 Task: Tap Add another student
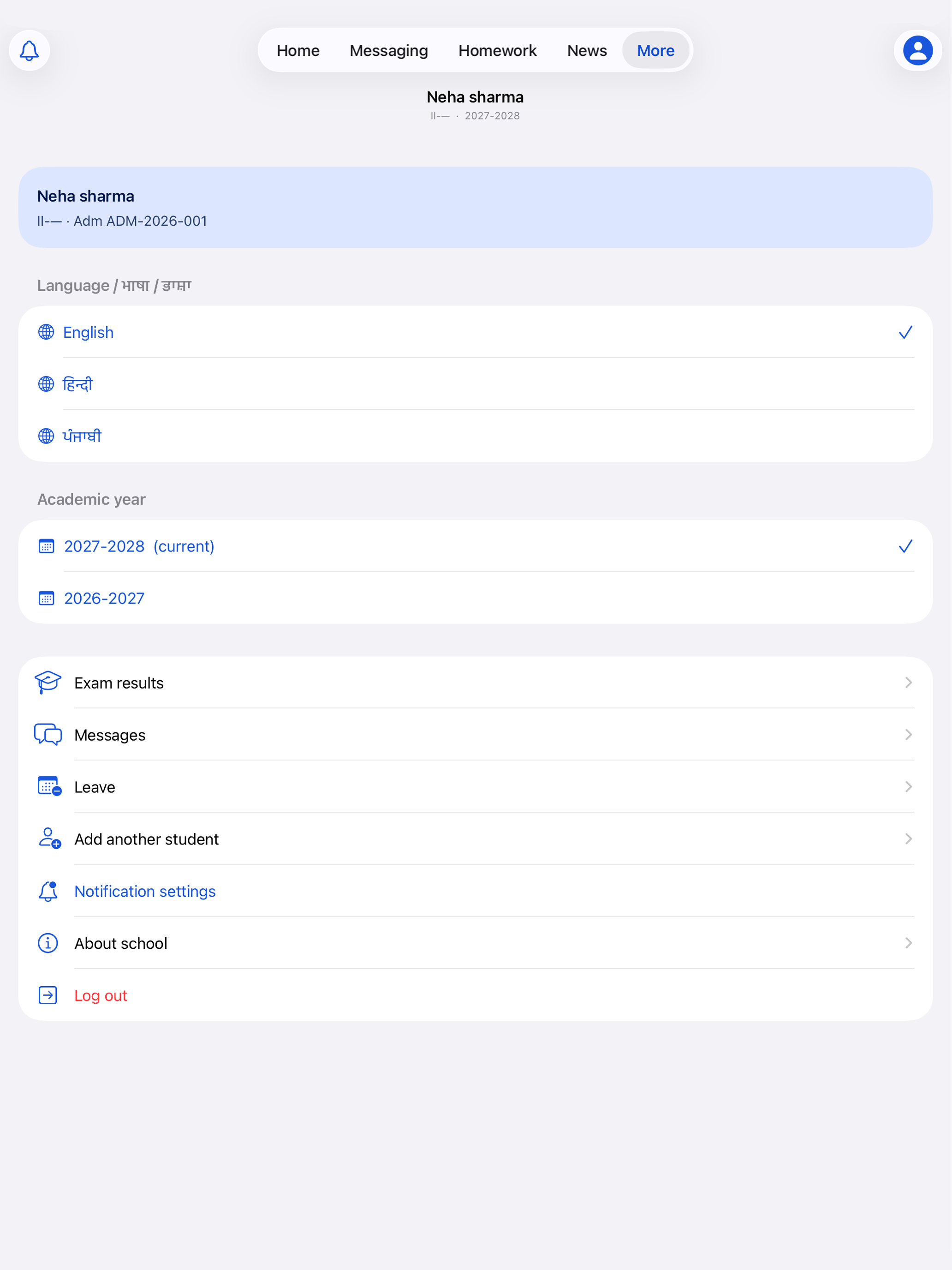[x=476, y=839]
